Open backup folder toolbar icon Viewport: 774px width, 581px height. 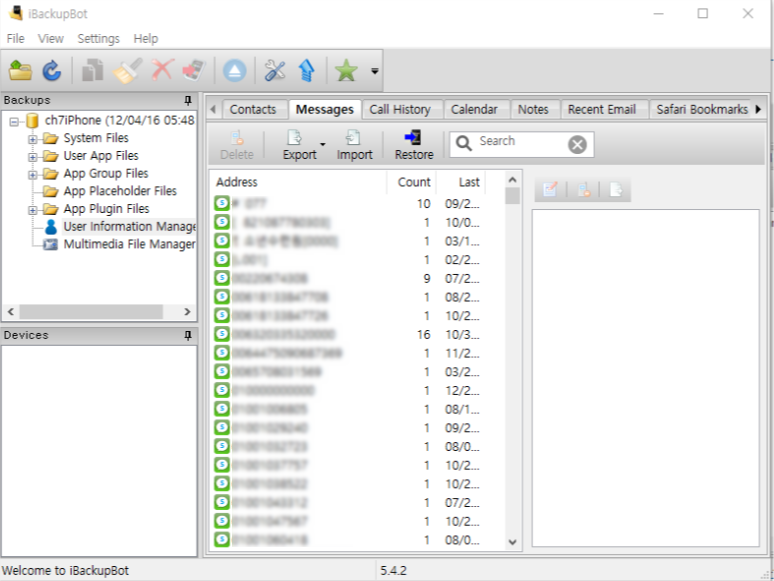[x=21, y=71]
